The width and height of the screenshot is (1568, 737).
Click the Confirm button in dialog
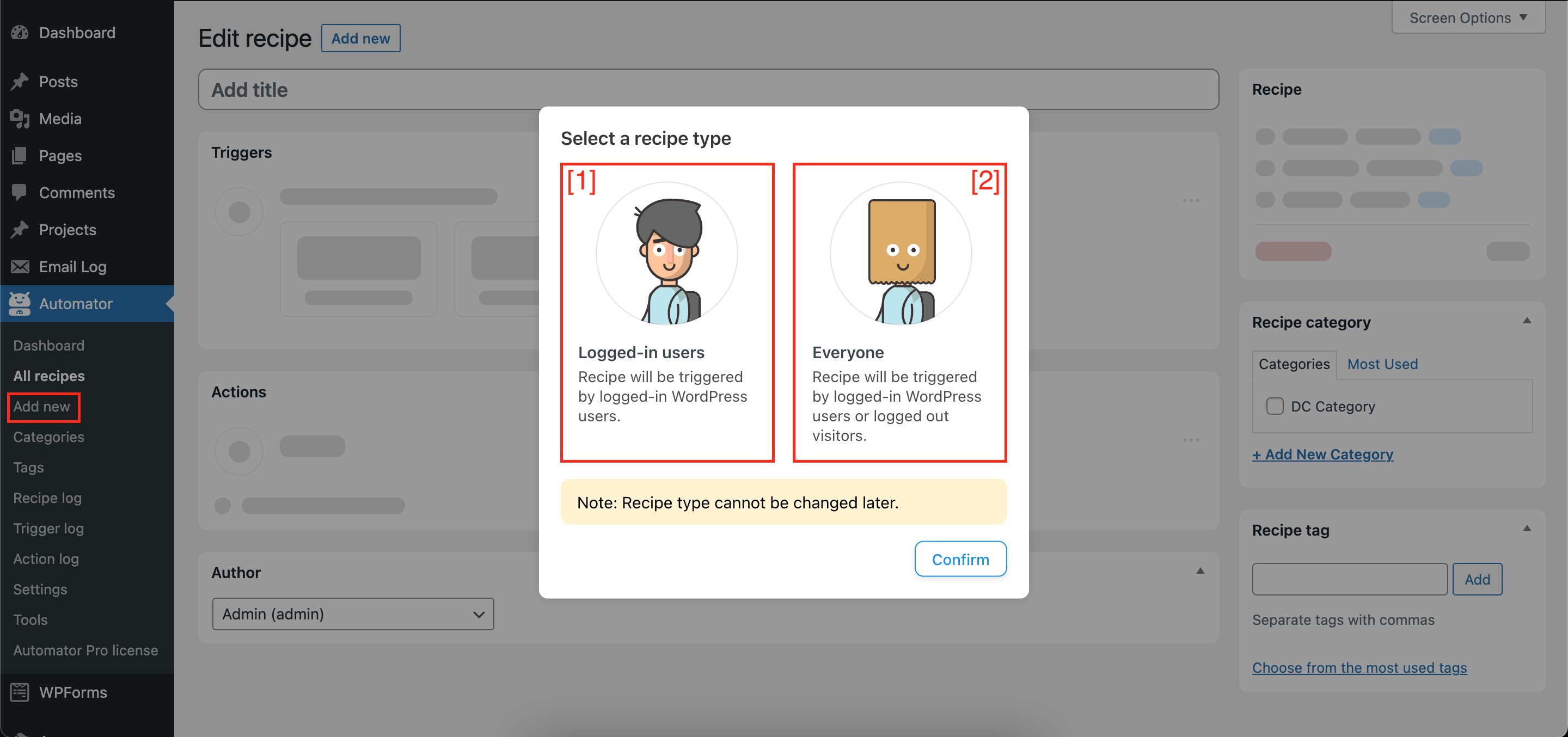click(960, 560)
